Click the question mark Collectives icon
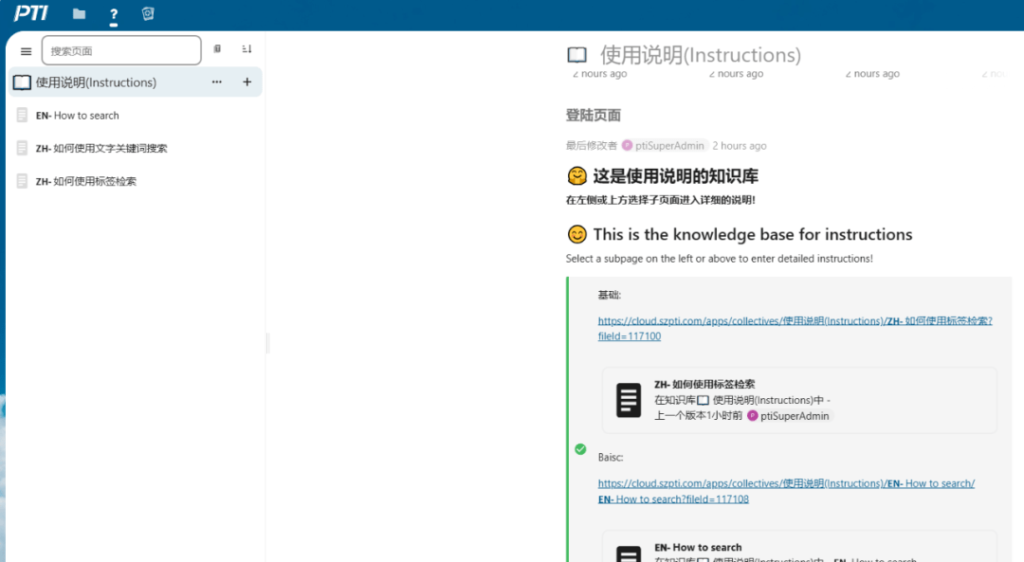Screen dimensions: 1024x562 pyautogui.click(x=114, y=15)
